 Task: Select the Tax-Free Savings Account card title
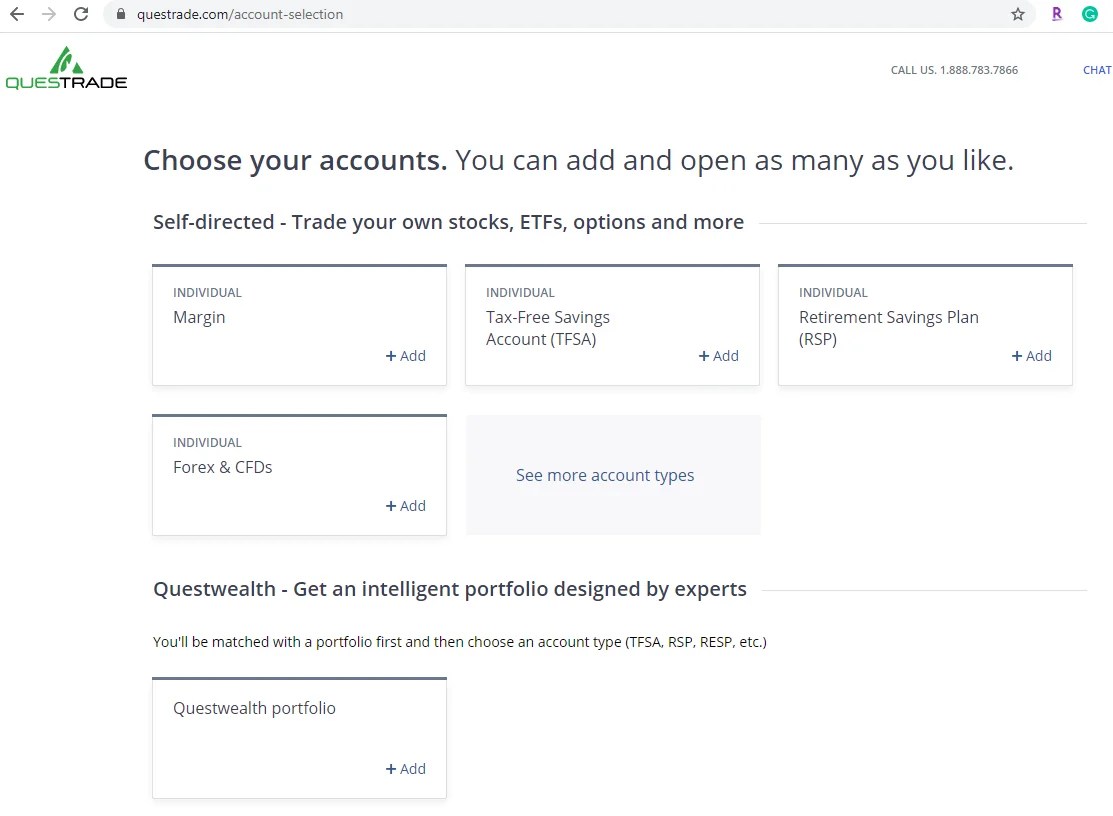(547, 328)
